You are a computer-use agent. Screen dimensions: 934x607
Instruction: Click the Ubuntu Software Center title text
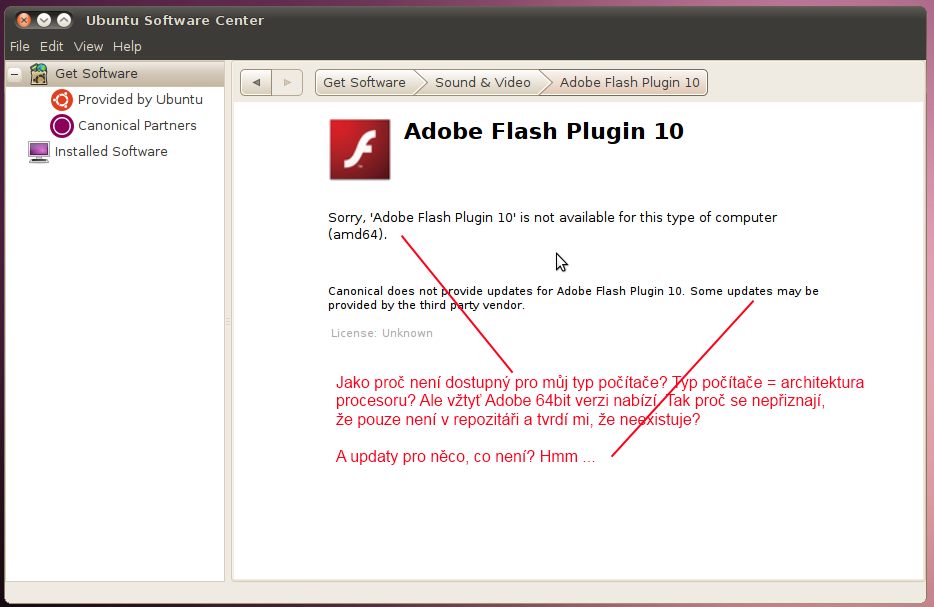coord(175,20)
